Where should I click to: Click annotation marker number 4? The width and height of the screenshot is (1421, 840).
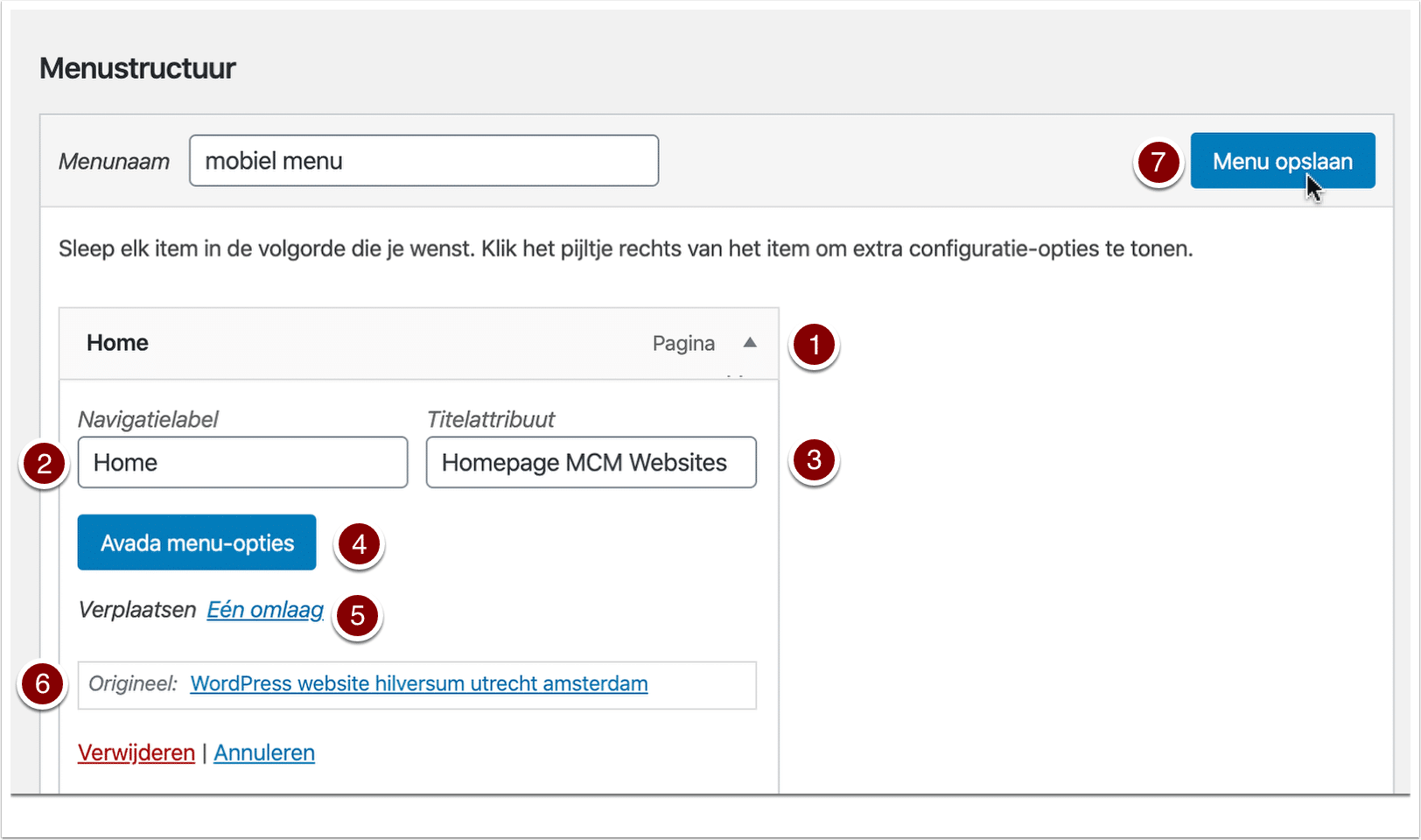click(x=359, y=544)
